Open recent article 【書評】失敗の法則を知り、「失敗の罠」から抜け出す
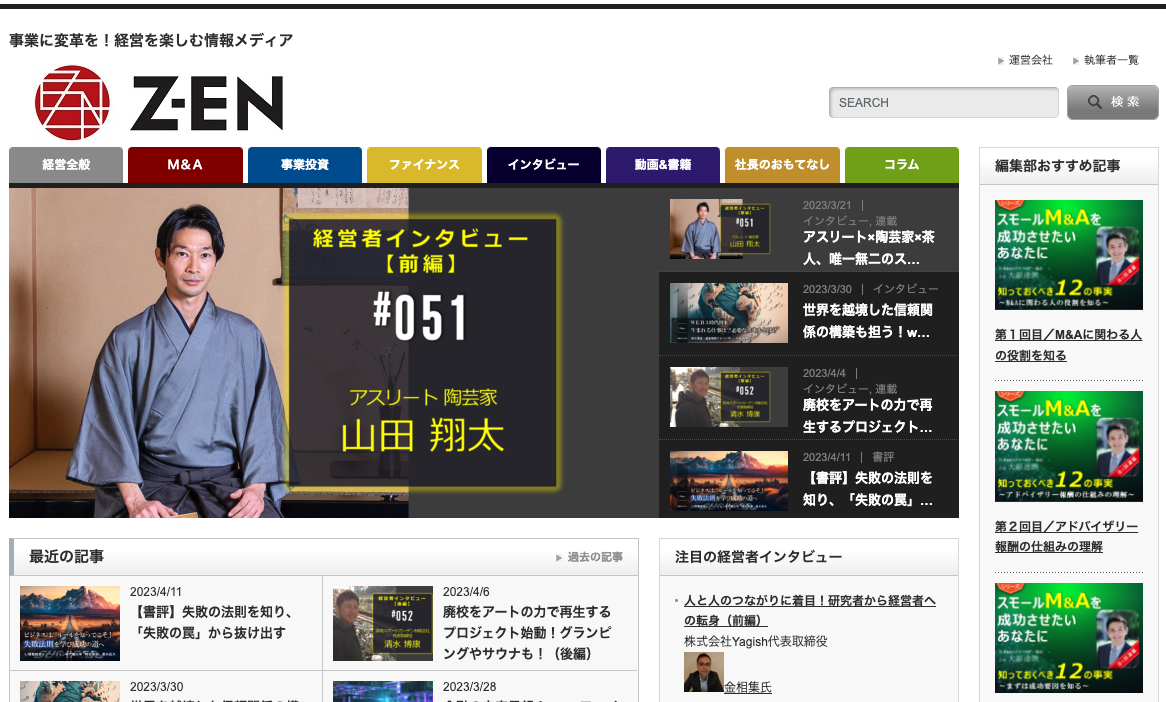Viewport: 1166px width, 702px height. [x=214, y=622]
